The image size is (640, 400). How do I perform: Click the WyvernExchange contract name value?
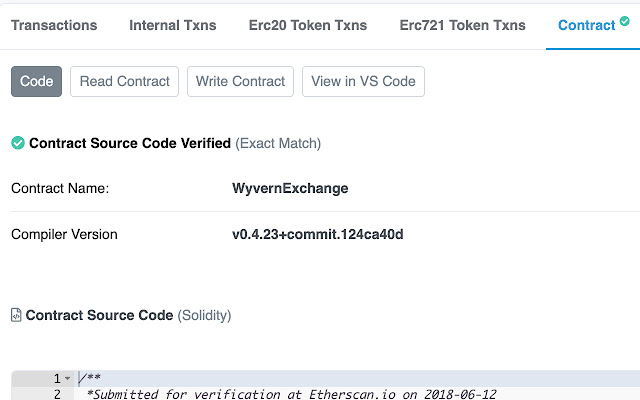pyautogui.click(x=290, y=188)
